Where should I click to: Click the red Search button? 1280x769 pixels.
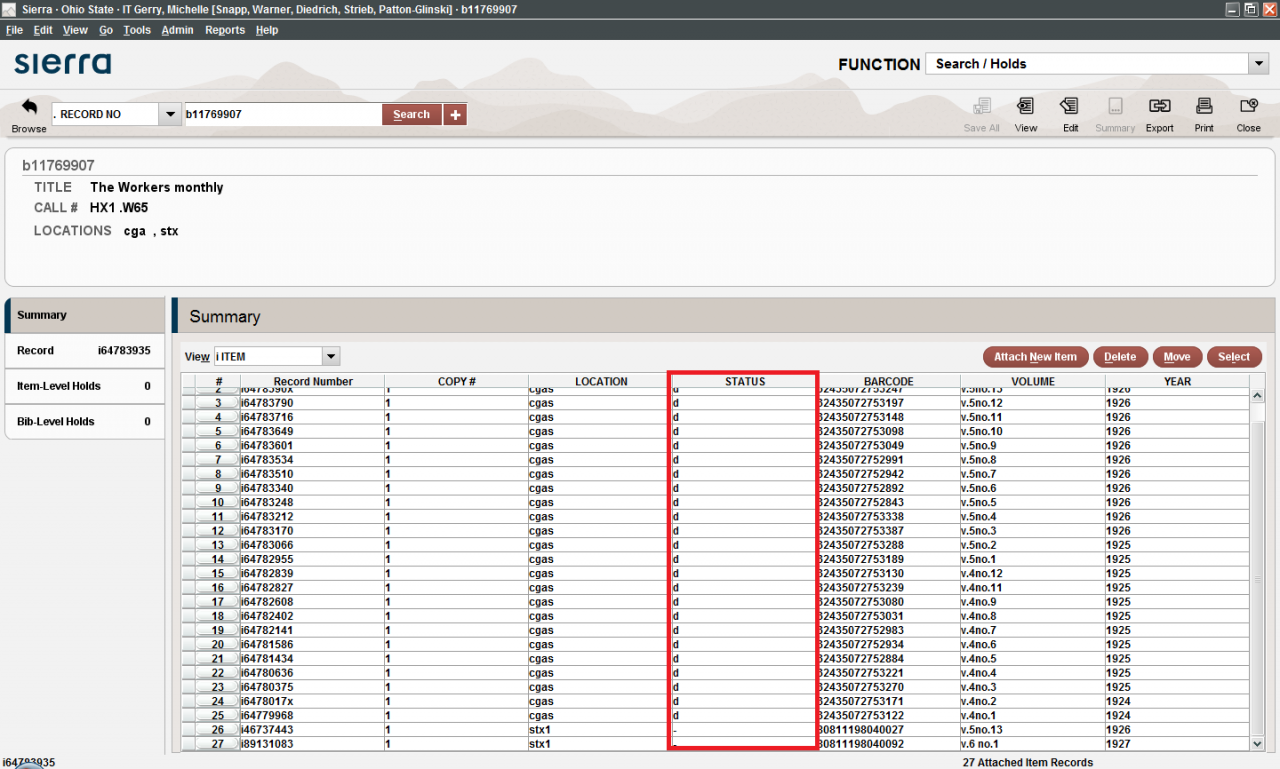tap(411, 115)
